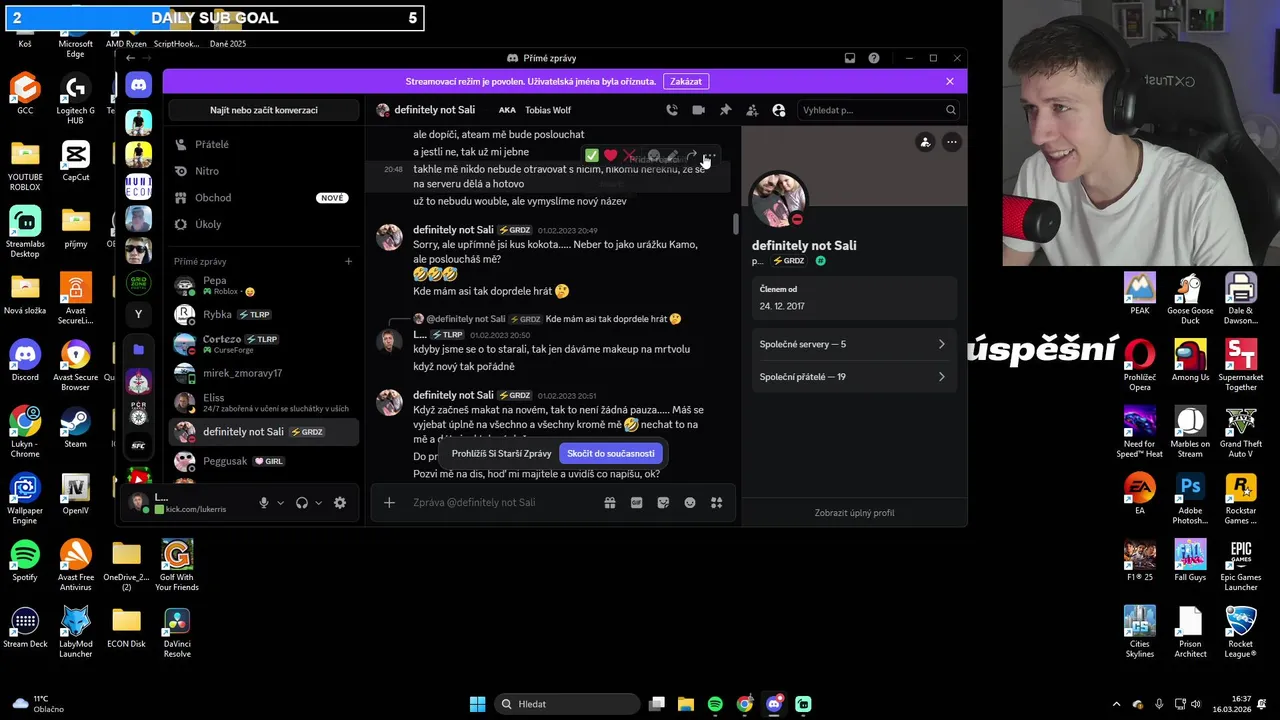The image size is (1280, 720).
Task: Open the mirek_zmoravy17 conversation
Action: tap(264, 373)
